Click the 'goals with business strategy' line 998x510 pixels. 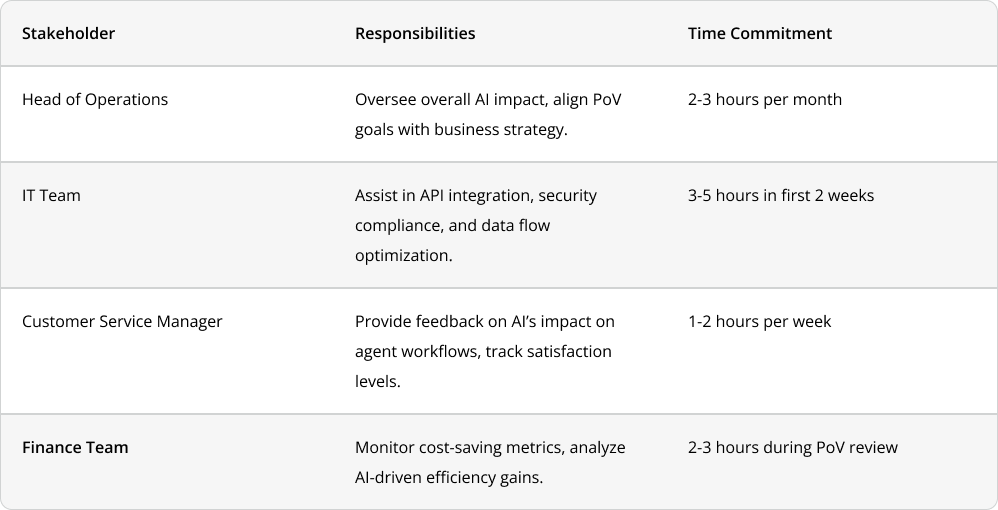click(461, 130)
